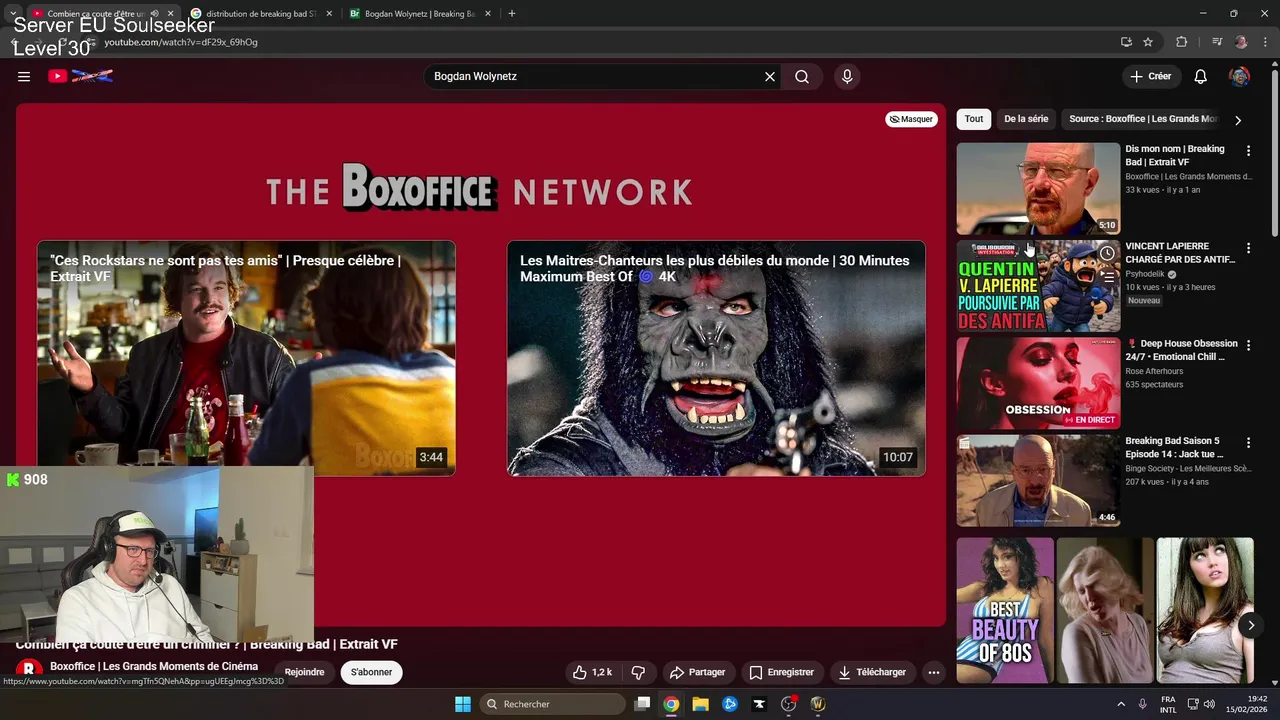The width and height of the screenshot is (1280, 720).
Task: Open the Chrome tab search dropdown
Action: [12, 13]
